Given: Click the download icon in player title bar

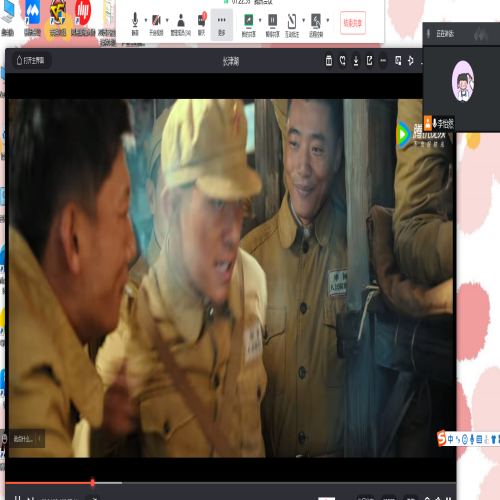Looking at the screenshot, I should tap(356, 61).
